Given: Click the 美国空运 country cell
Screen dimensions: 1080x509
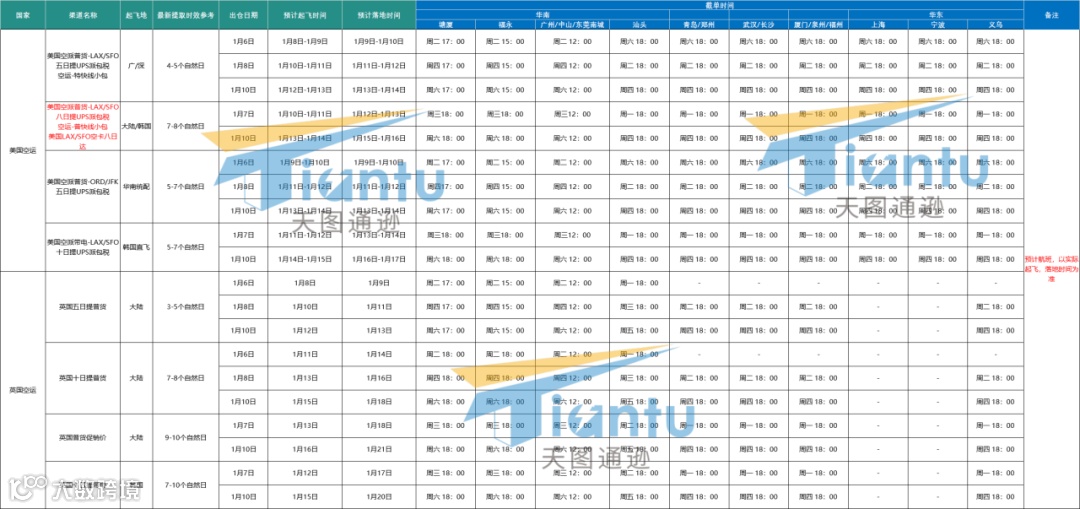Looking at the screenshot, I should click(x=22, y=150).
